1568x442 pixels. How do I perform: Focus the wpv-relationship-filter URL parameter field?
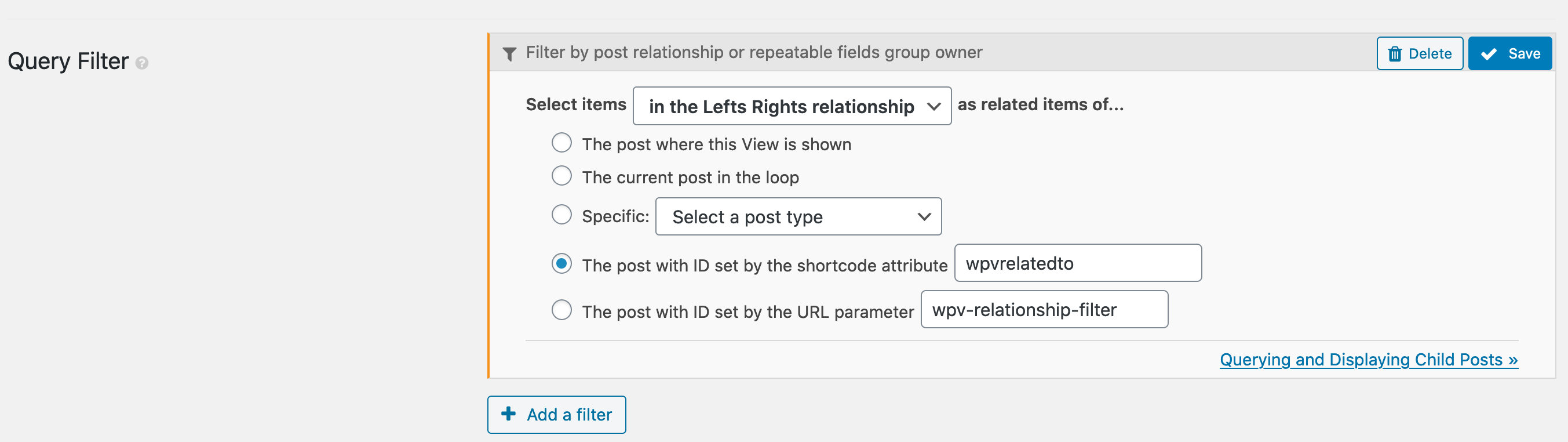click(x=1044, y=309)
